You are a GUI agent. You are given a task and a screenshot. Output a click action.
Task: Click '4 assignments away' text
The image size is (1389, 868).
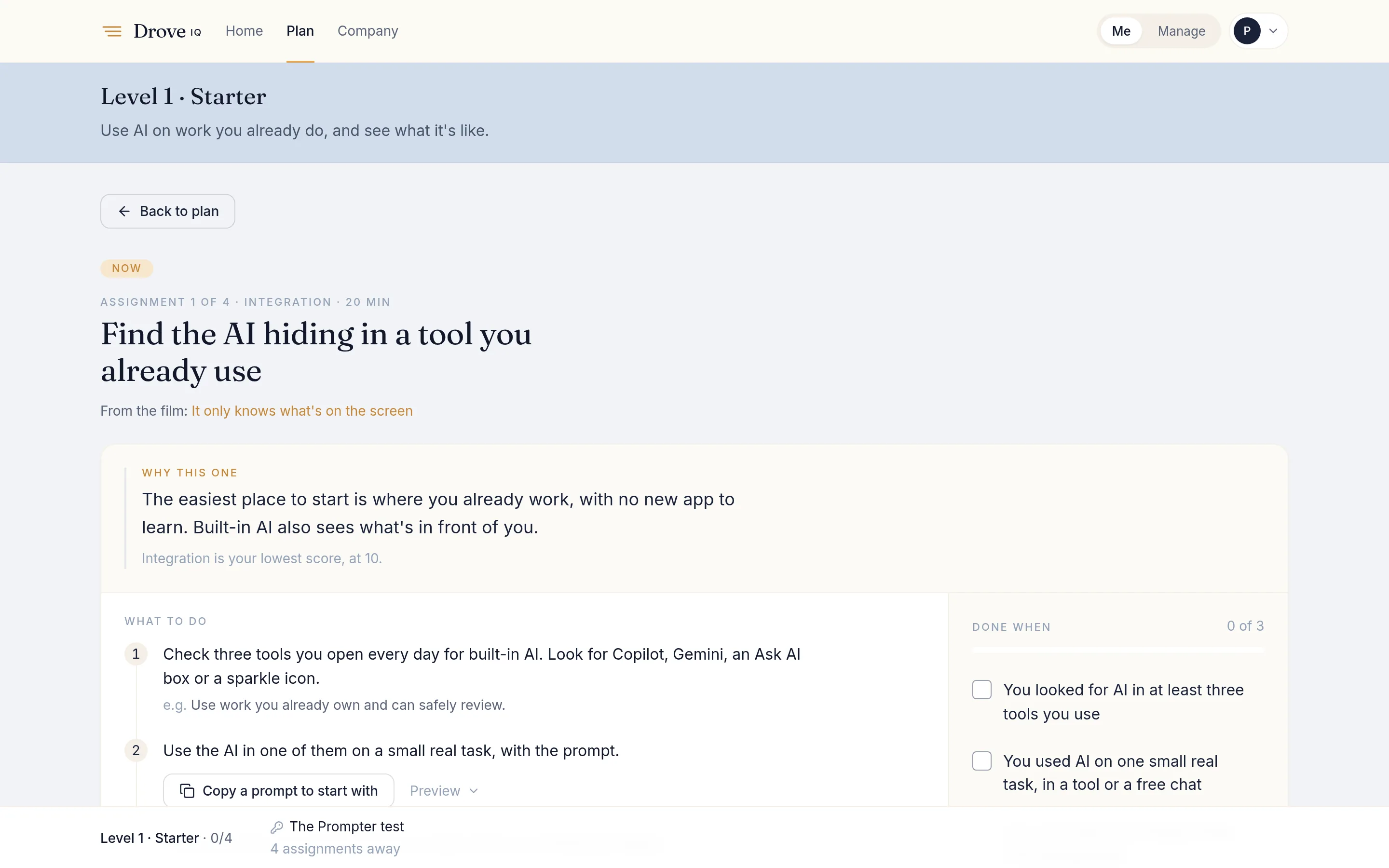click(x=335, y=849)
